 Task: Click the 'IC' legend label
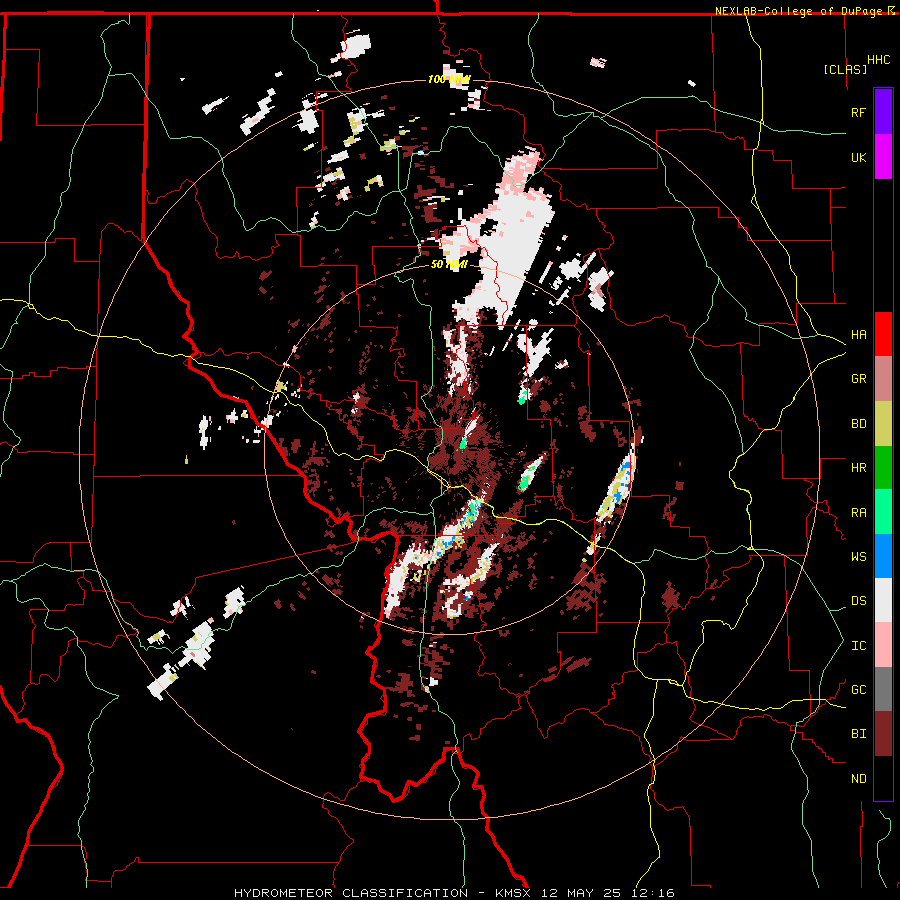[858, 646]
